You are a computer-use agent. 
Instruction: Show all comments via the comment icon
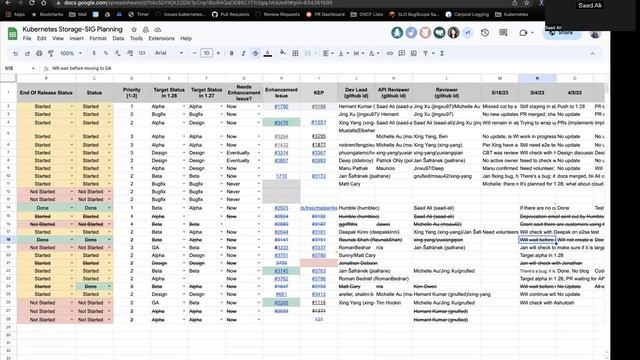[503, 33]
